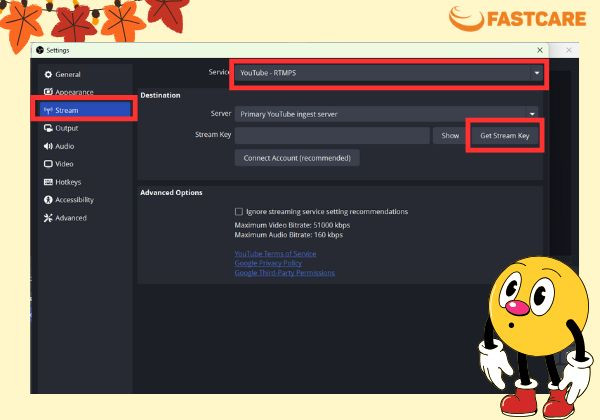600x420 pixels.
Task: Open the Service dropdown showing YouTube - RTMPS
Action: [388, 73]
